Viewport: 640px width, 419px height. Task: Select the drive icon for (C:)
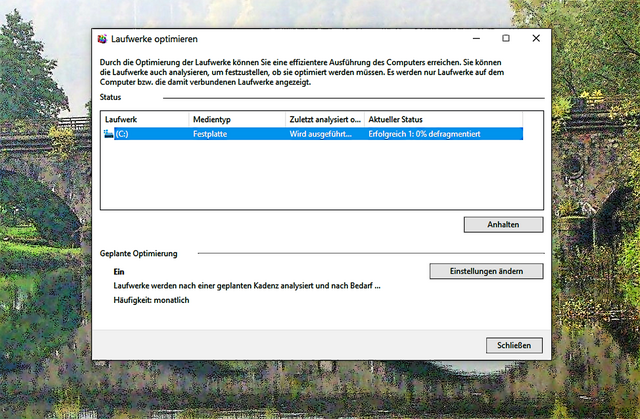pyautogui.click(x=109, y=134)
